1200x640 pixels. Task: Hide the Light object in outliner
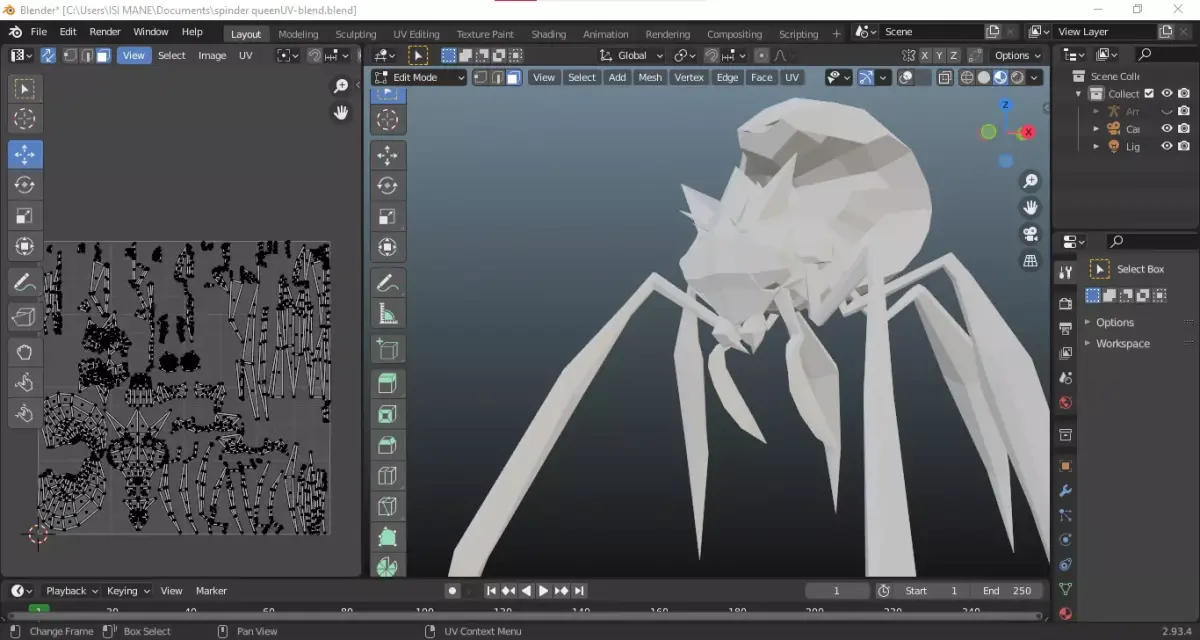pyautogui.click(x=1166, y=146)
